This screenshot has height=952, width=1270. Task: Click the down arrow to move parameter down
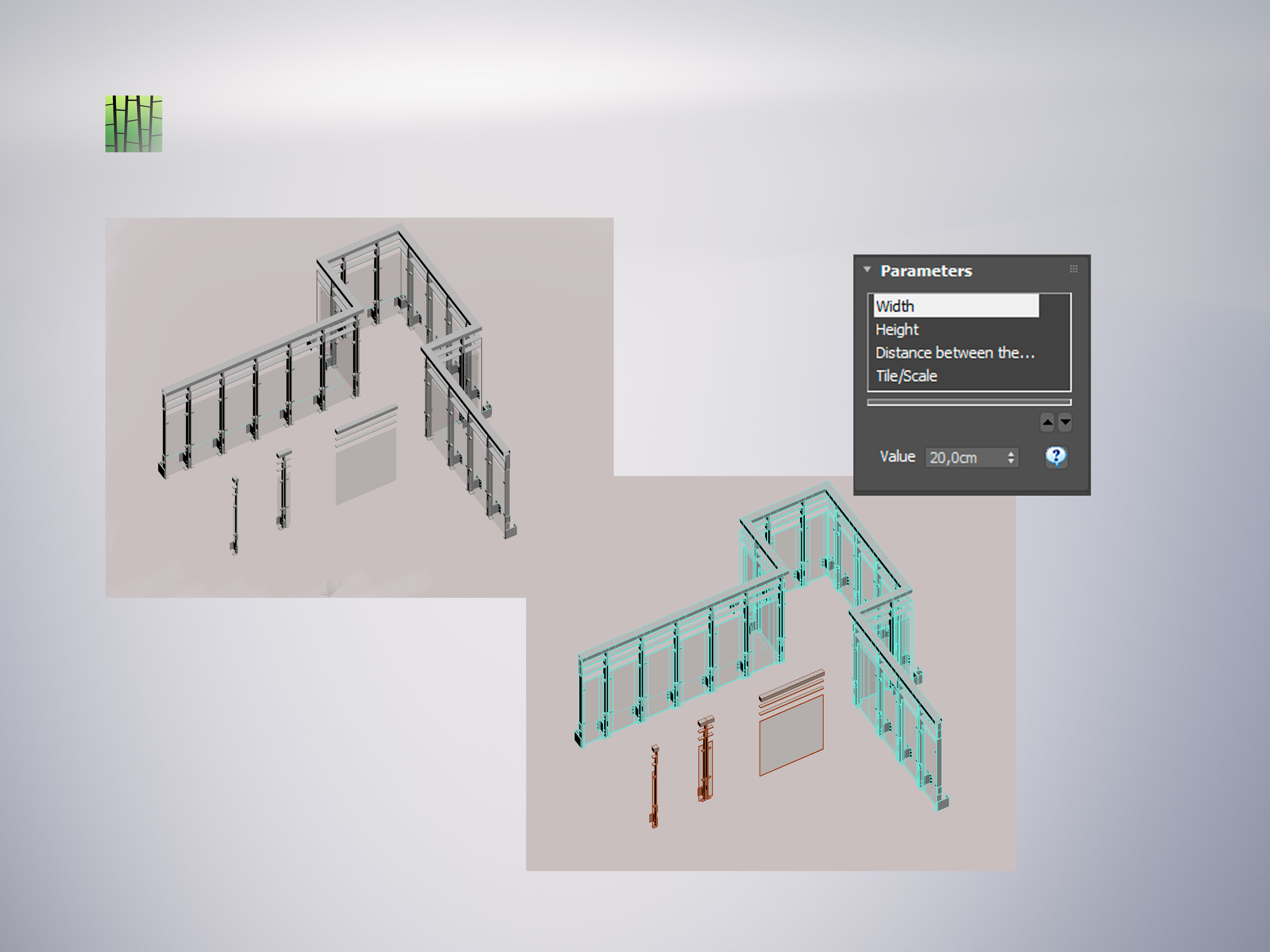(x=1066, y=422)
